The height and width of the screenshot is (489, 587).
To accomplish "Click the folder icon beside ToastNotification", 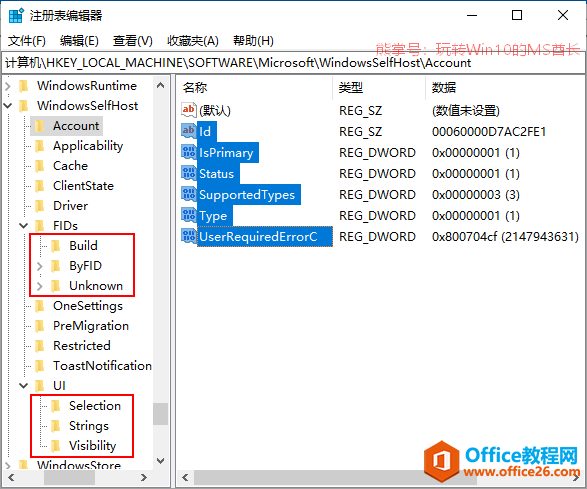I will (x=40, y=366).
